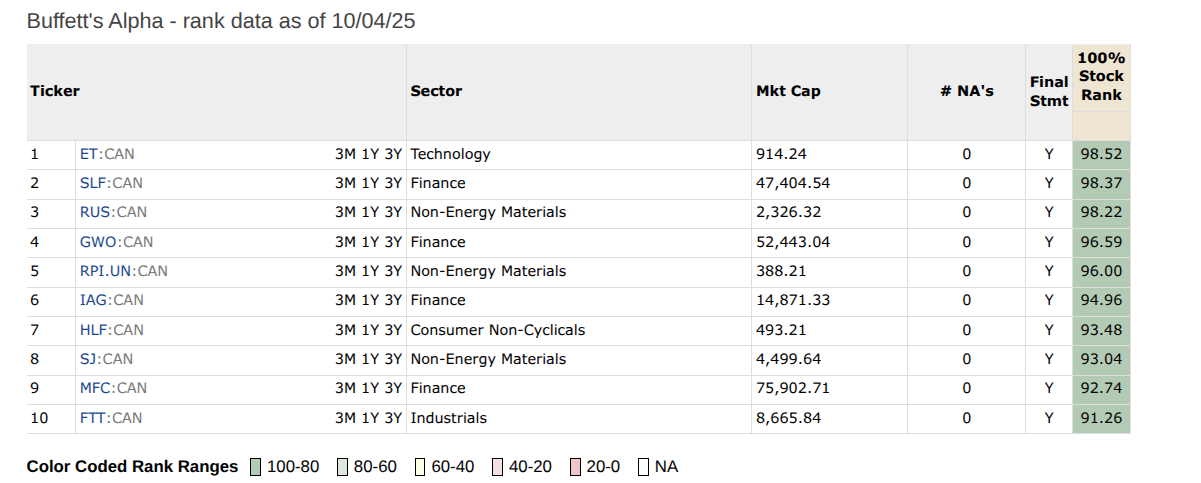The width and height of the screenshot is (1201, 483).
Task: Click the 20-0 rank range color swatch
Action: [575, 467]
